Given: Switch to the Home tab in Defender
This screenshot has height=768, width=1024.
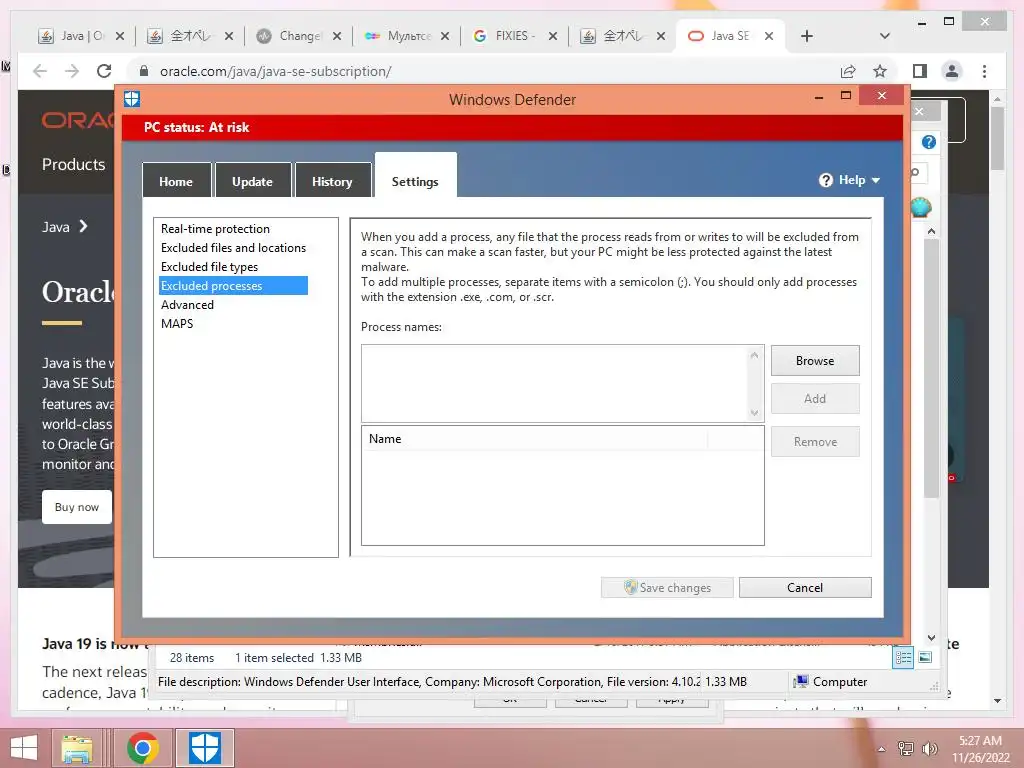Looking at the screenshot, I should (x=176, y=181).
